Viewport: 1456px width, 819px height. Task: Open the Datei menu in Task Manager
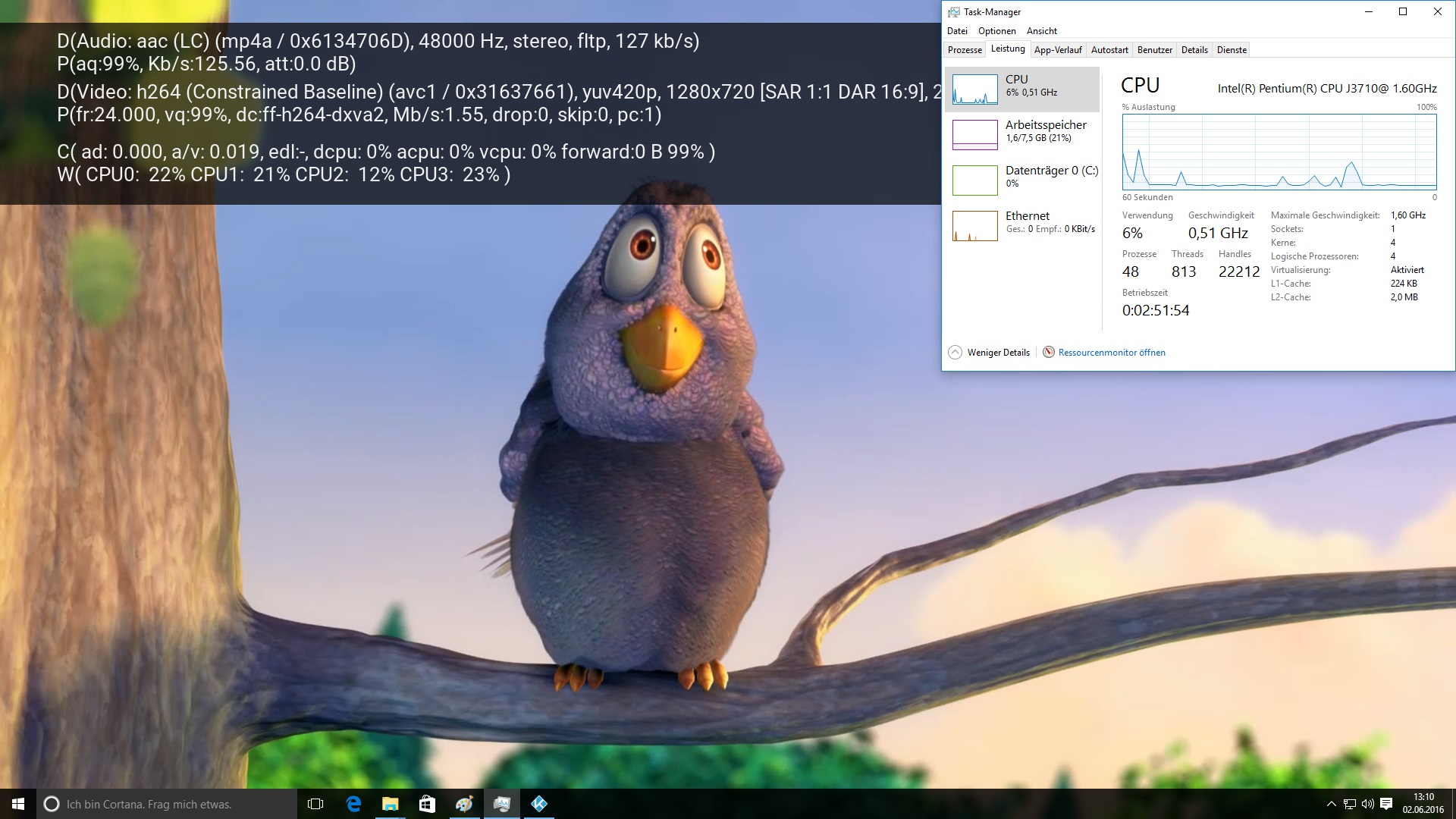(x=957, y=31)
